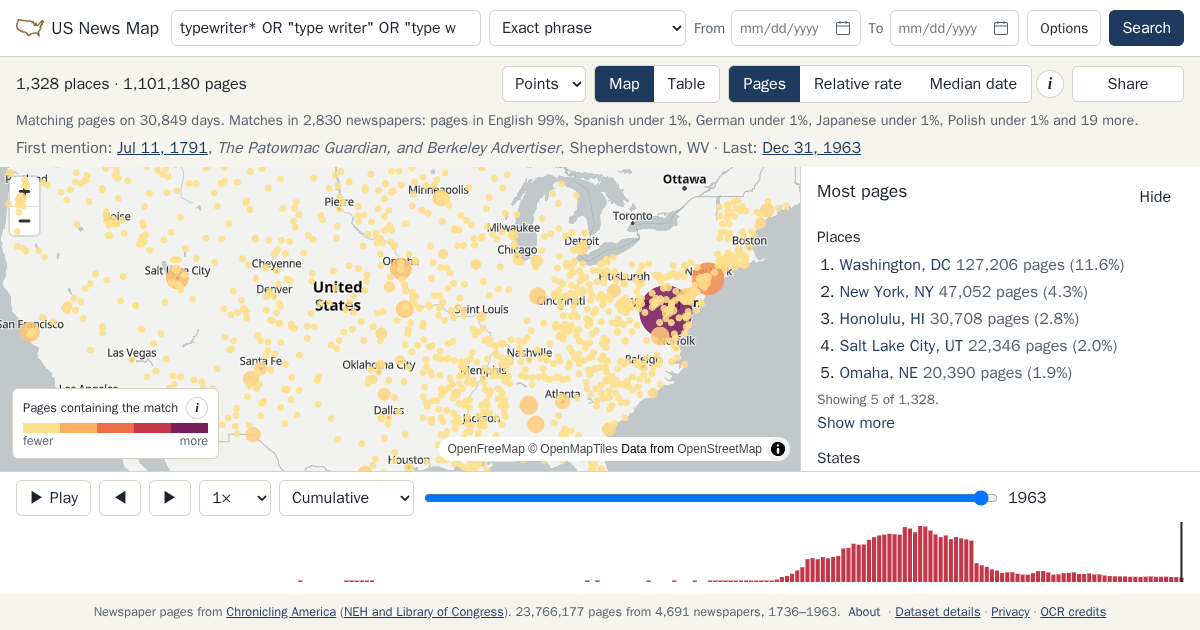The height and width of the screenshot is (630, 1200).
Task: Open the 1× playback speed dropdown
Action: (235, 498)
